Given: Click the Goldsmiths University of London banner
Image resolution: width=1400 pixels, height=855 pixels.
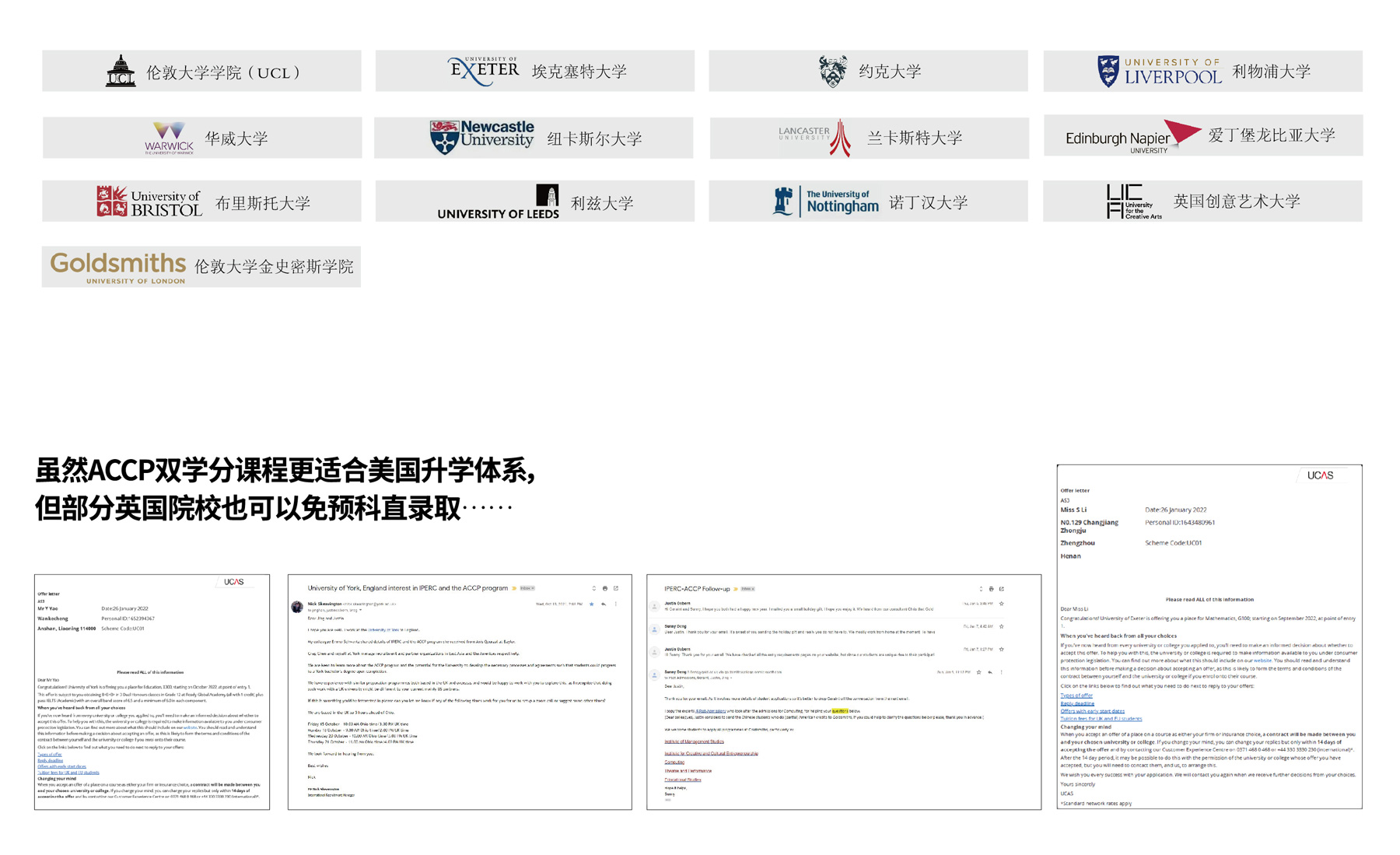Looking at the screenshot, I should (x=201, y=267).
